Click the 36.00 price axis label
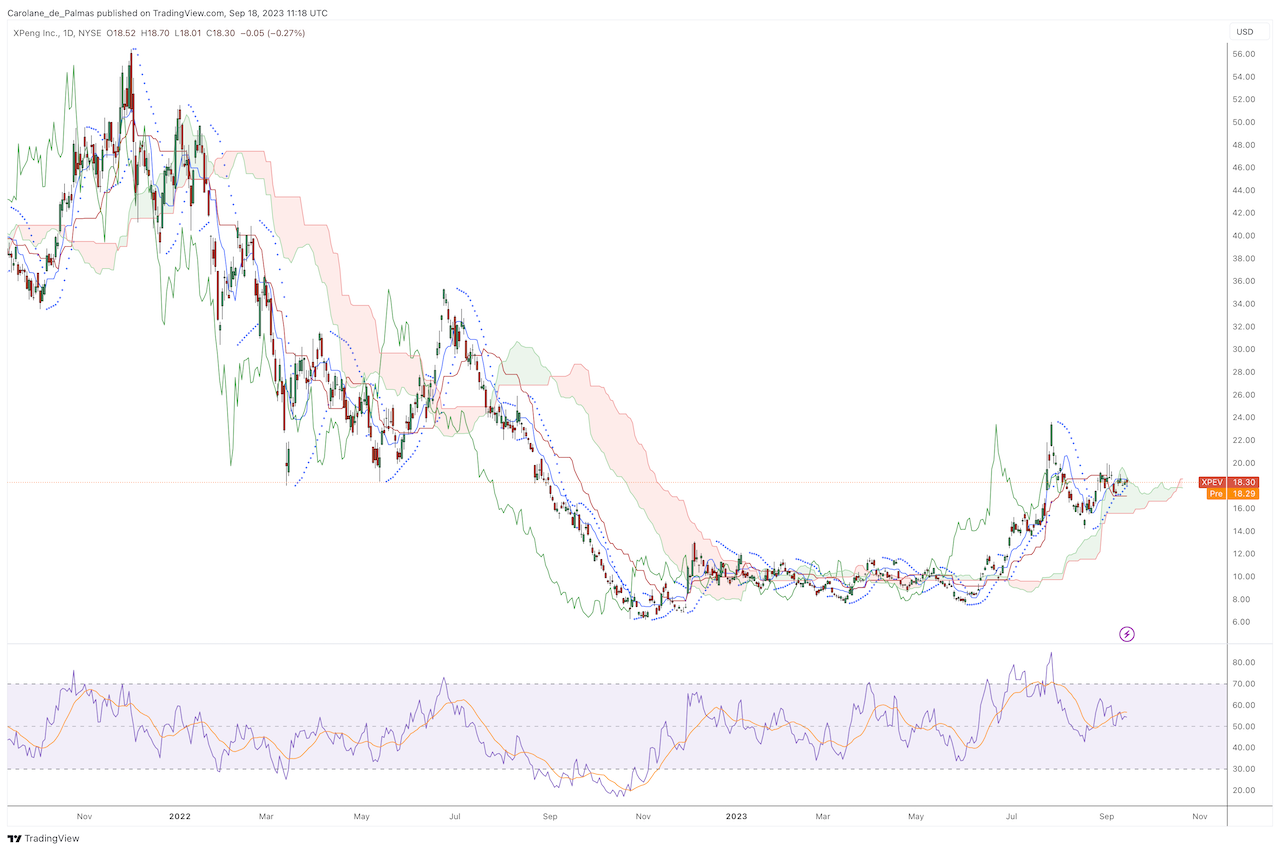Image resolution: width=1280 pixels, height=852 pixels. point(1243,281)
